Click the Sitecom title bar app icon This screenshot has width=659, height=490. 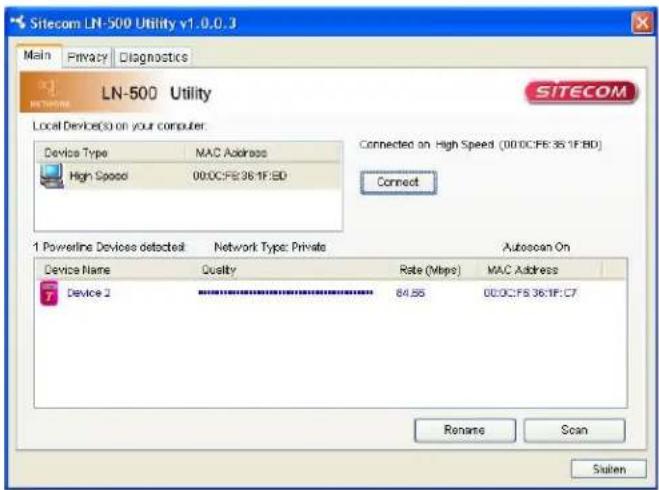coord(18,21)
